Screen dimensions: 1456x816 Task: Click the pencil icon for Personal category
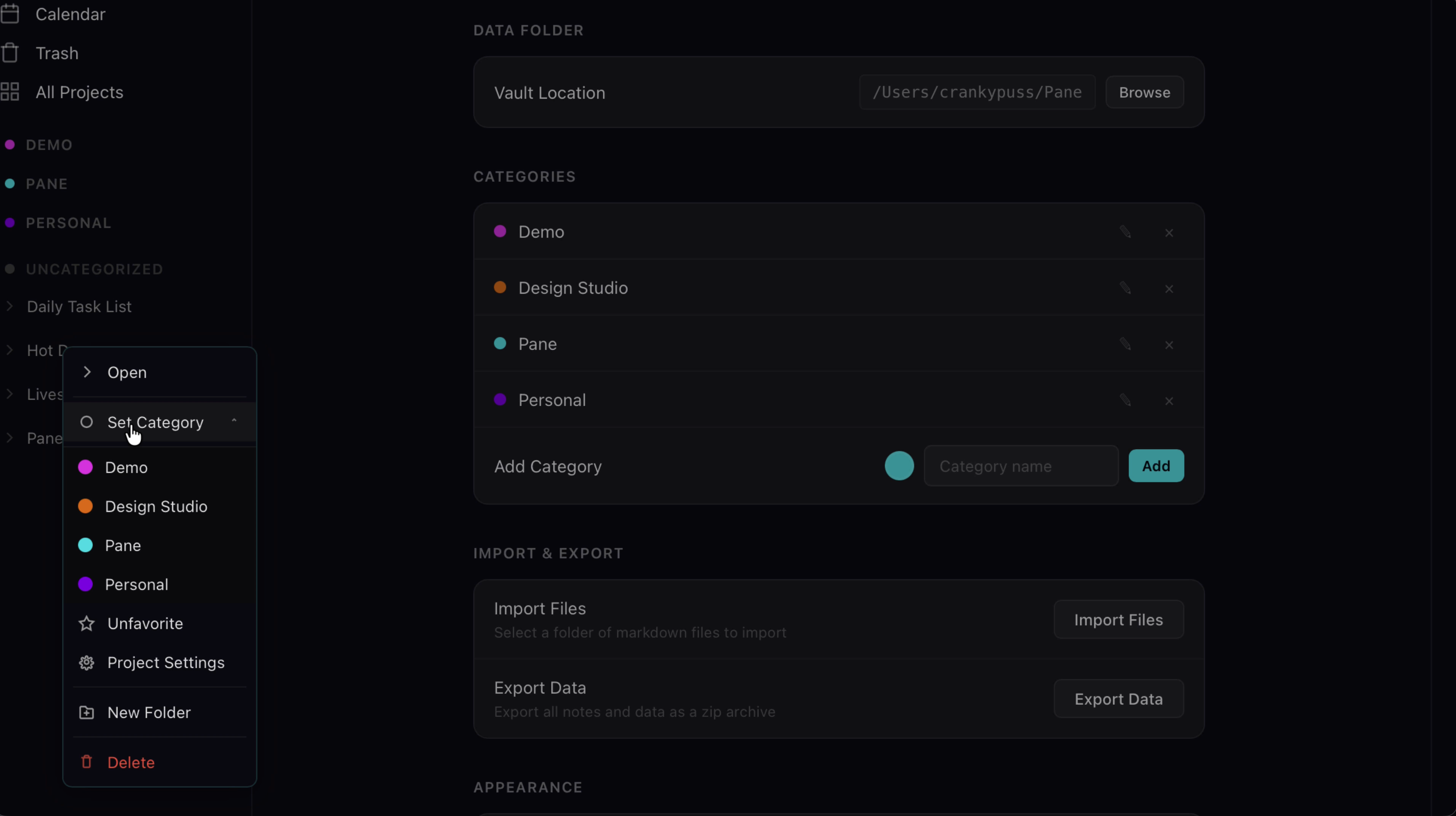click(x=1125, y=400)
